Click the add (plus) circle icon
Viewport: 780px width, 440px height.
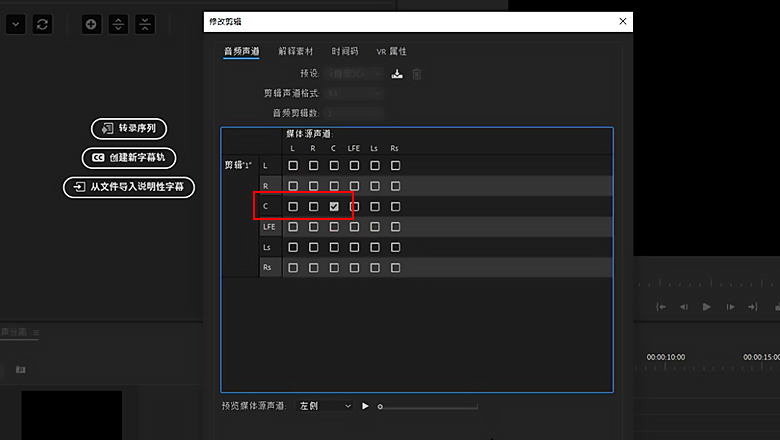click(91, 24)
